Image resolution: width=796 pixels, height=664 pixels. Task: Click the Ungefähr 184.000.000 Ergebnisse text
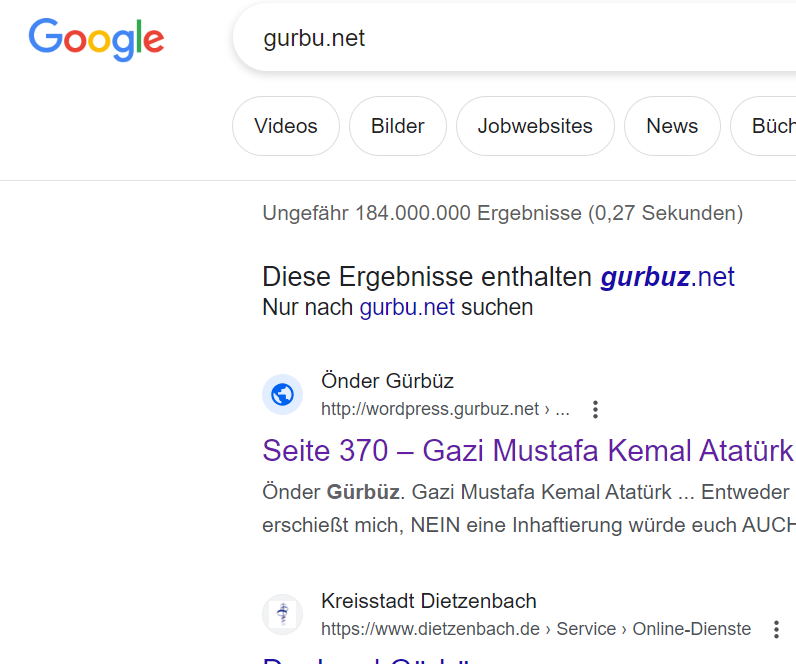tap(503, 213)
